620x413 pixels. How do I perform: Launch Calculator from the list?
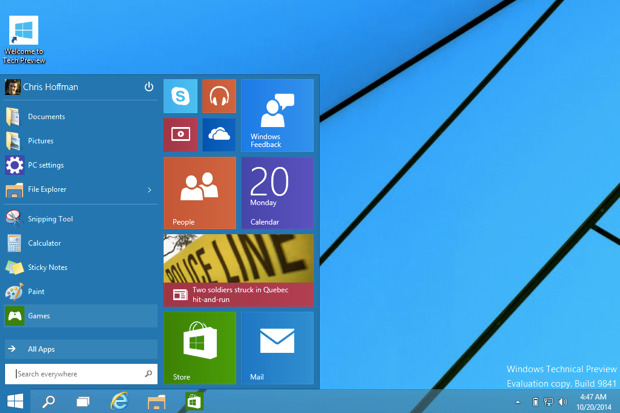(x=81, y=243)
